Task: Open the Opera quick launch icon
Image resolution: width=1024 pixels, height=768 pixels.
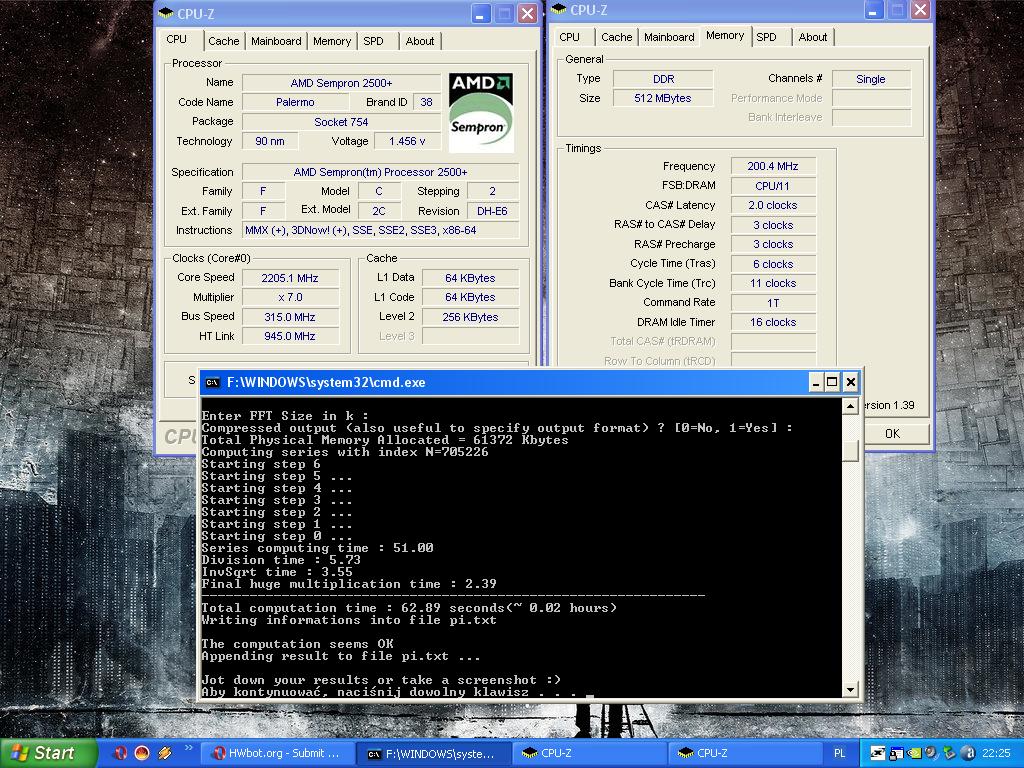Action: click(x=120, y=753)
